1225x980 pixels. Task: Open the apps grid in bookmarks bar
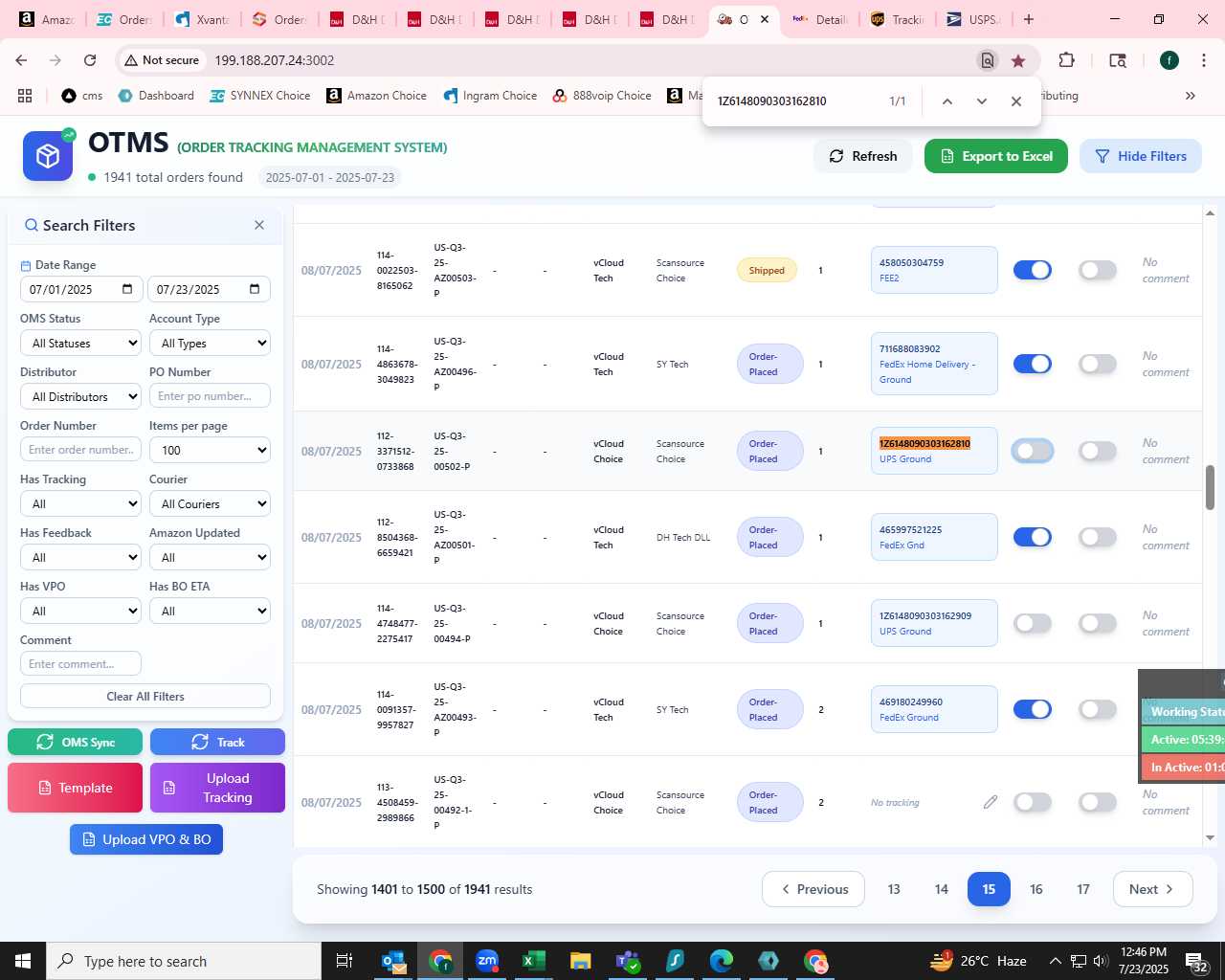coord(25,96)
